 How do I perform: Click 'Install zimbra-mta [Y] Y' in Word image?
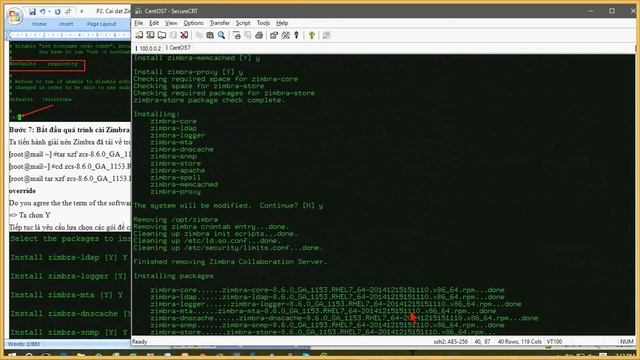(x=67, y=295)
